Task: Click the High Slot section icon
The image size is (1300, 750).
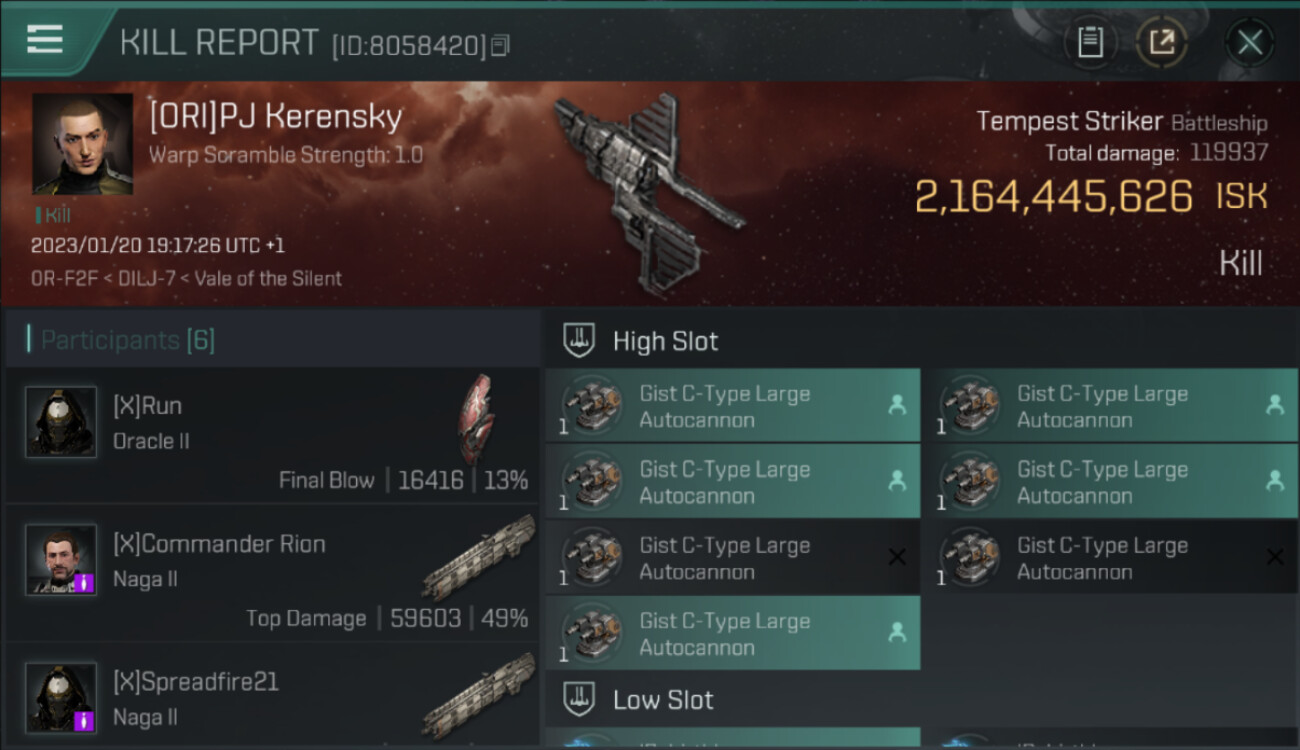Action: [579, 341]
